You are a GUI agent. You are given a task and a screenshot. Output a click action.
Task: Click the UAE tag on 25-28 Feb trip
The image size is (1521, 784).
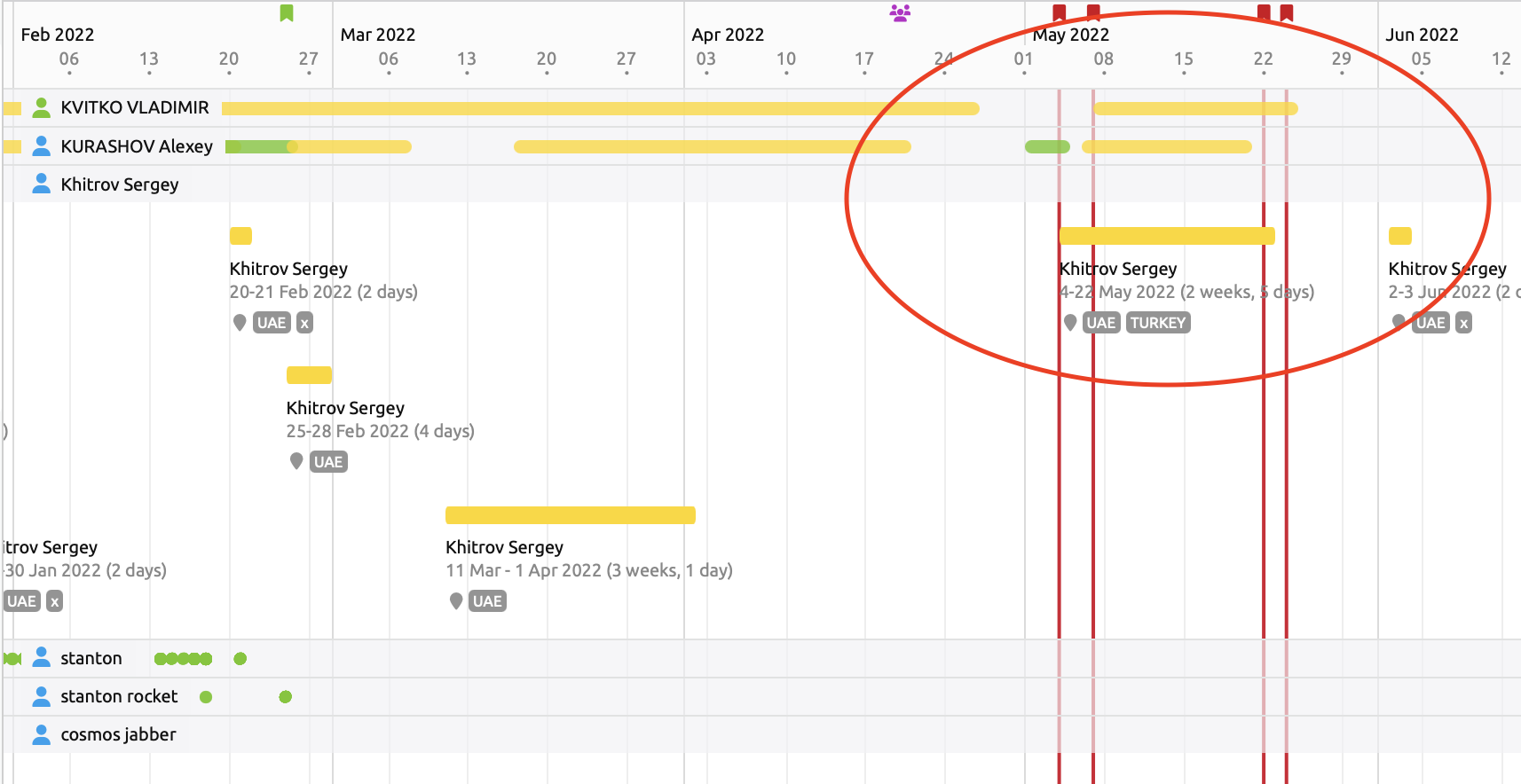[x=328, y=462]
